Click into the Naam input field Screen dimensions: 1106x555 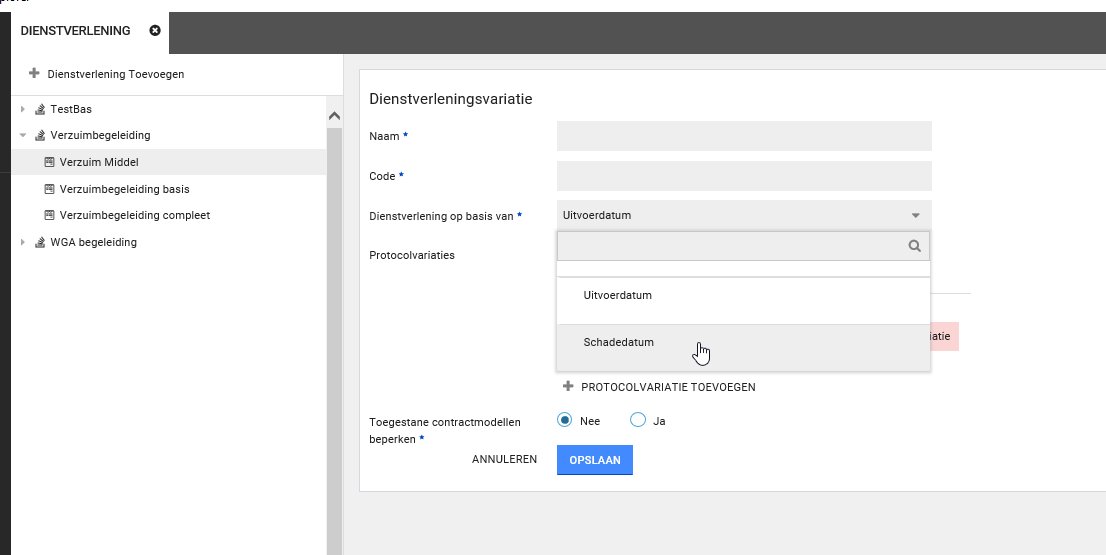(743, 136)
